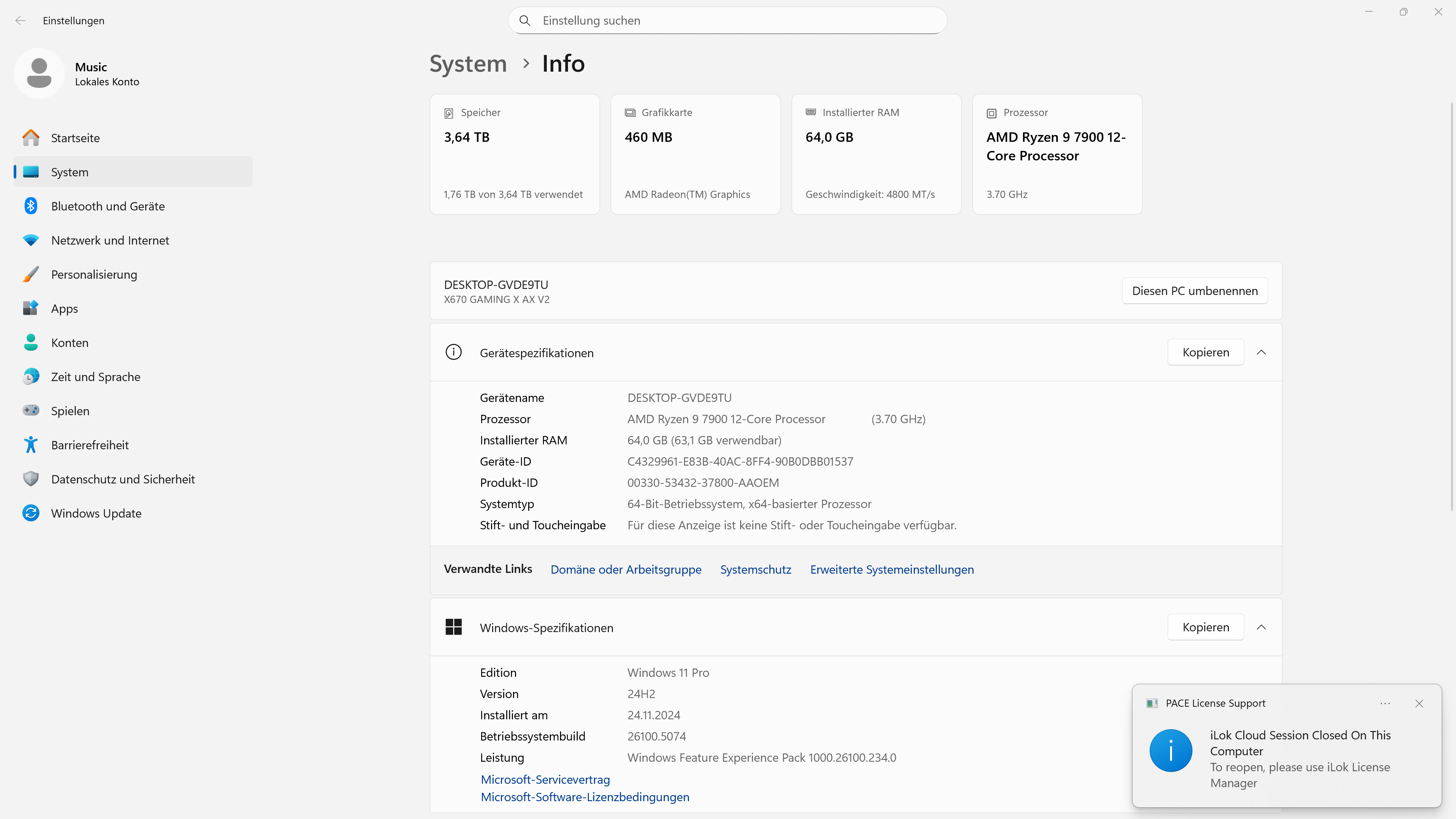Click the back arrow in Einstellungen
The image size is (1456, 819).
click(20, 20)
